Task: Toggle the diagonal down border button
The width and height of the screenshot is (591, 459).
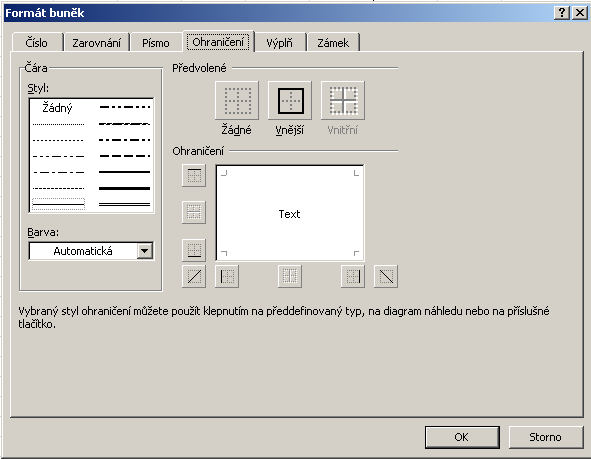Action: point(386,276)
